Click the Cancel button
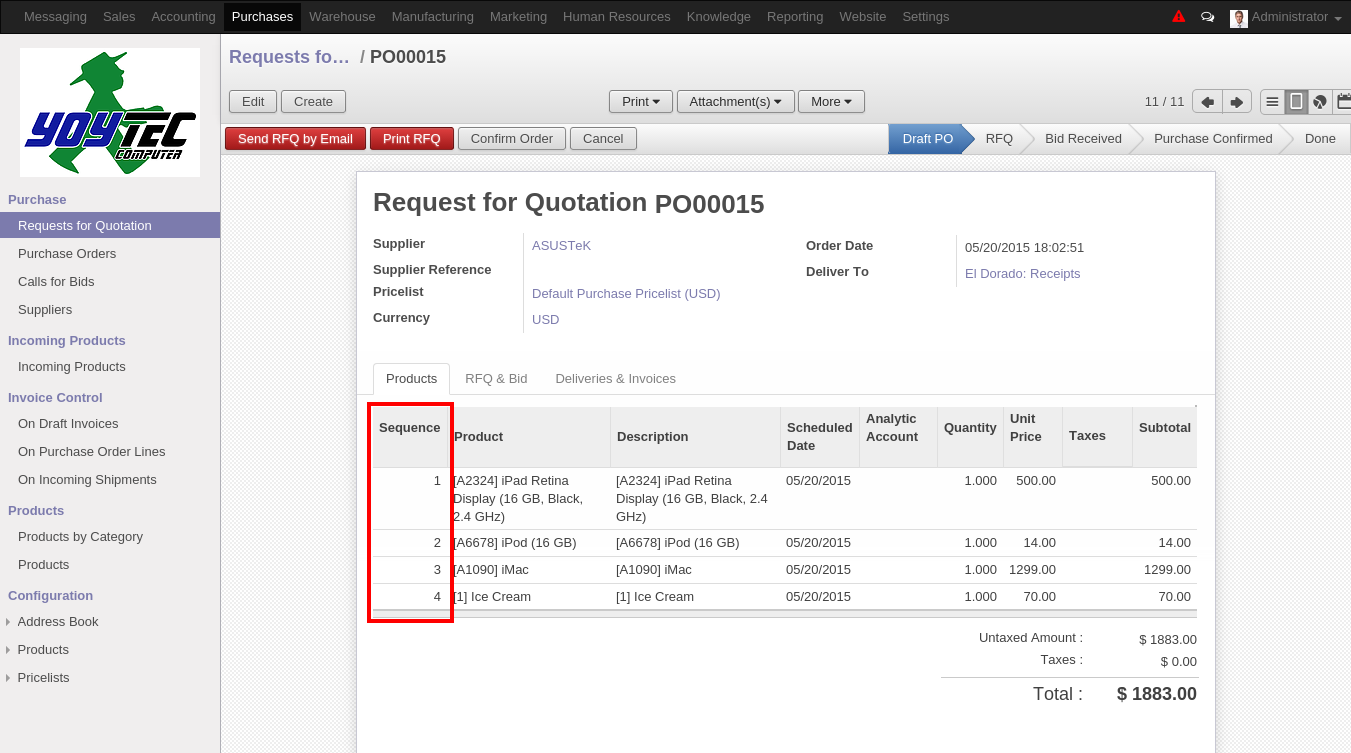Screen dimensions: 1351x753 pyautogui.click(x=603, y=139)
